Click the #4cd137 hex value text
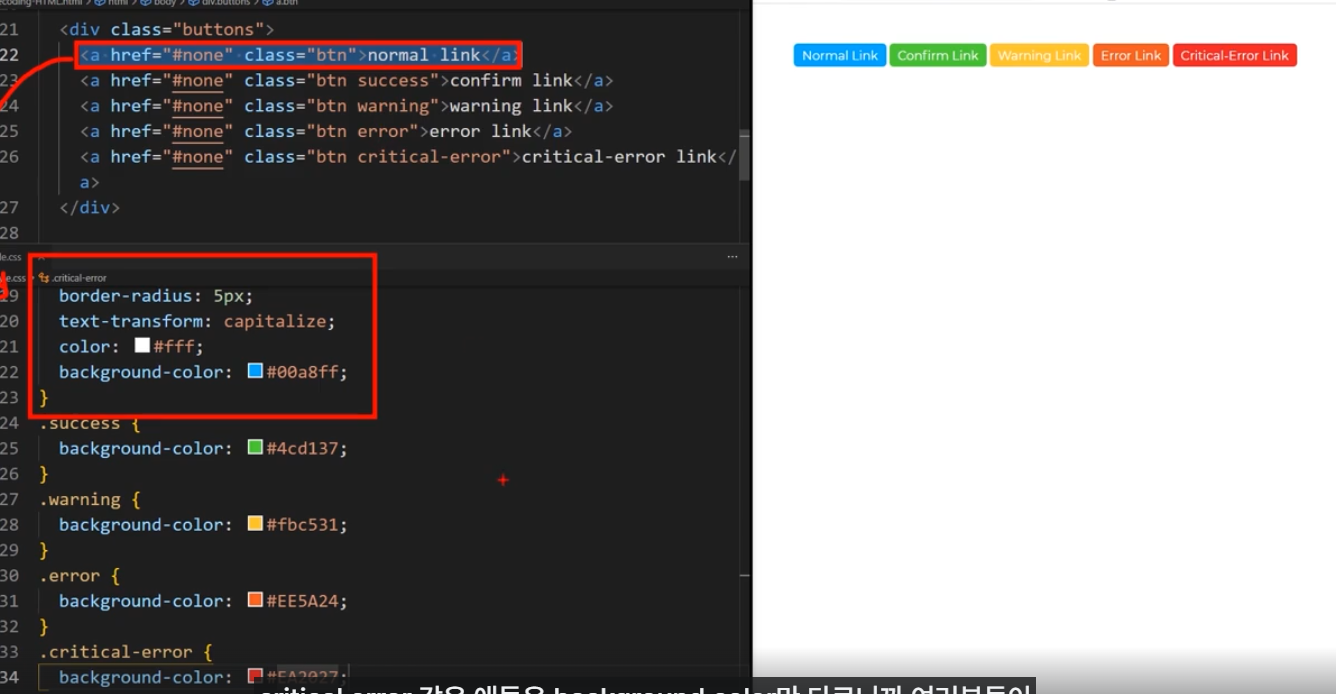 [x=302, y=448]
